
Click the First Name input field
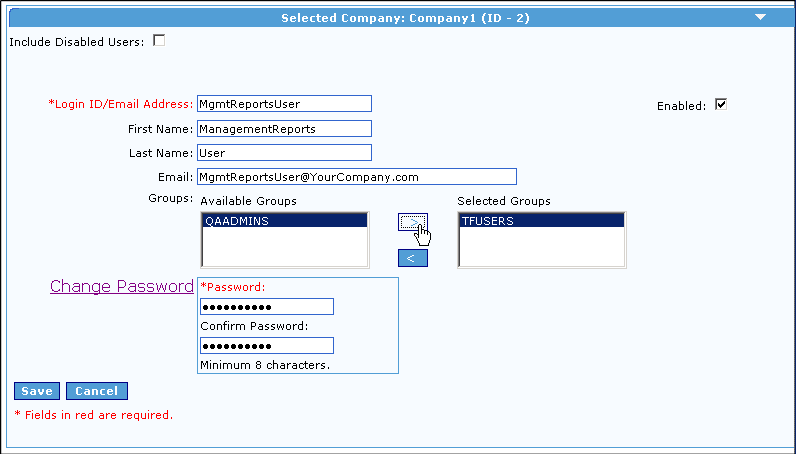tap(284, 128)
